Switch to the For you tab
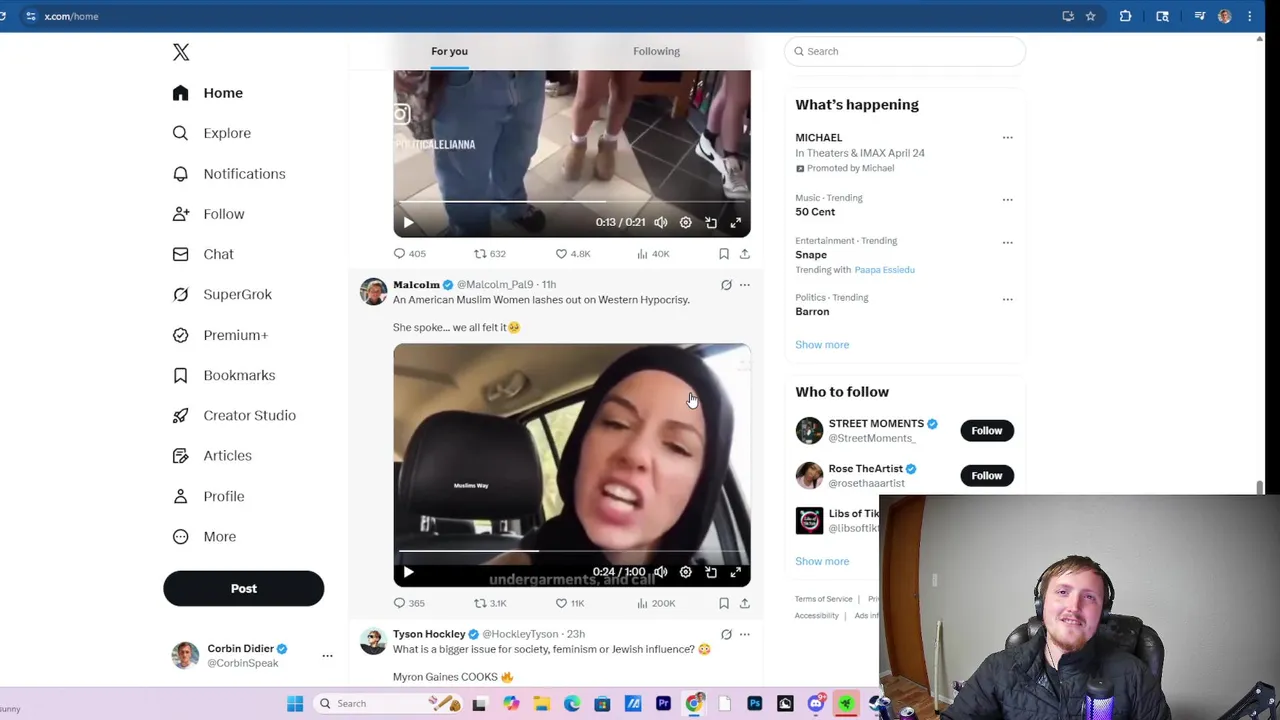 (x=449, y=51)
